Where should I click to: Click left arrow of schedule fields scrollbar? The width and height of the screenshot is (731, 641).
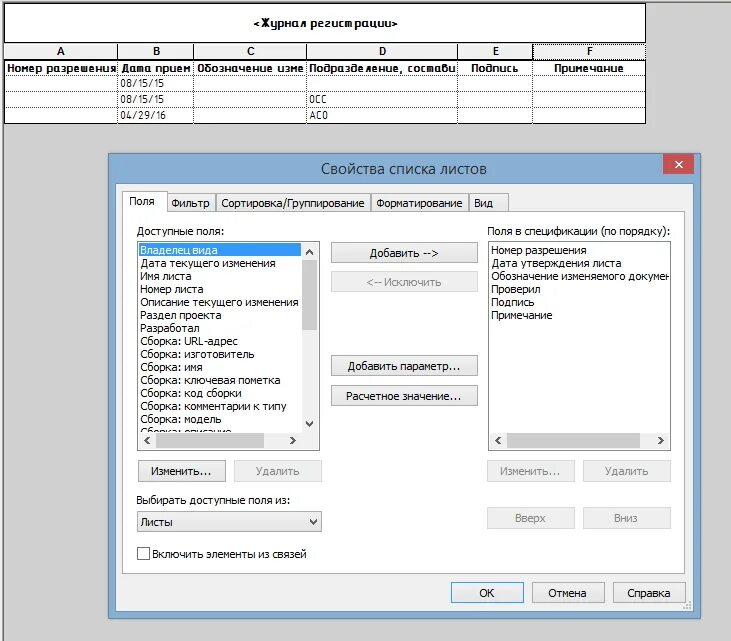498,440
